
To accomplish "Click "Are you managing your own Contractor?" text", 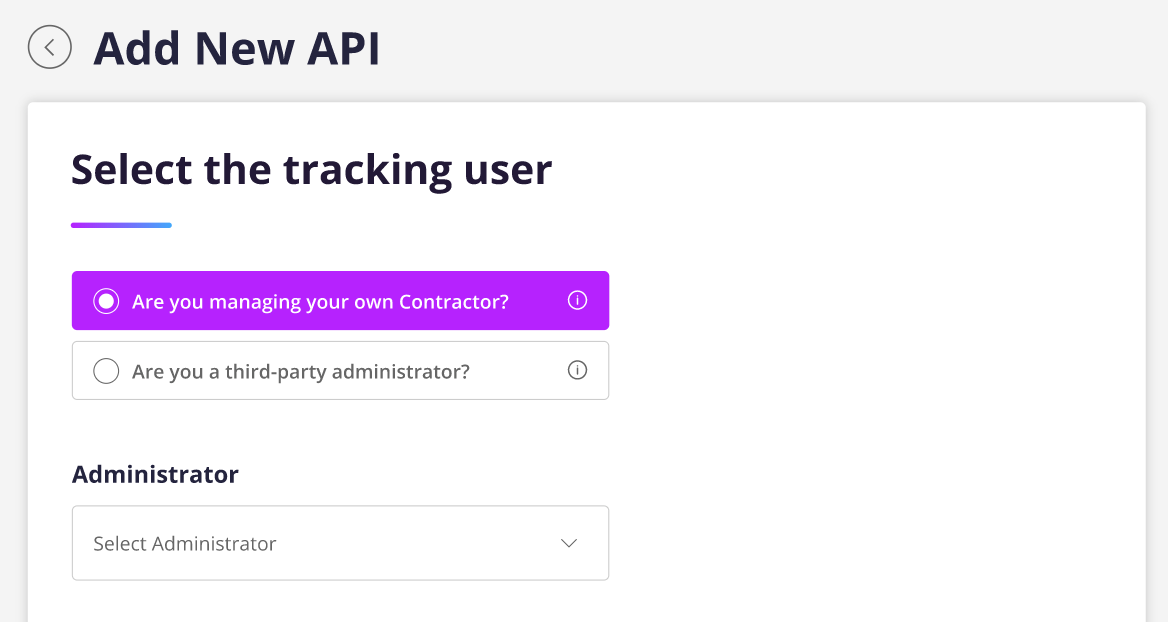I will [x=320, y=301].
